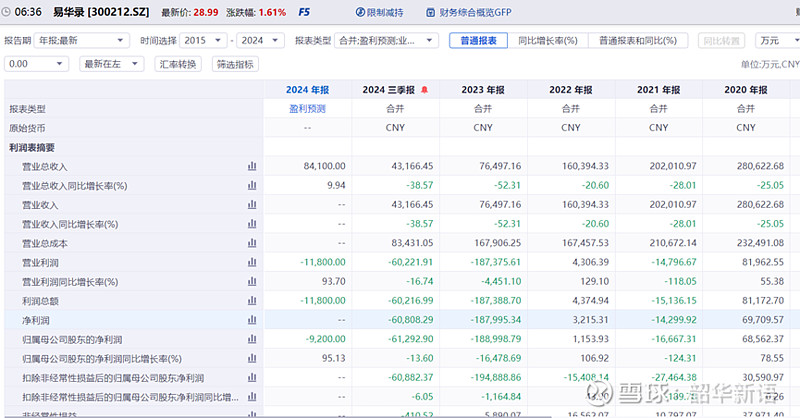Switch to 同比增长率(%) tab
The image size is (800, 418).
548,40
